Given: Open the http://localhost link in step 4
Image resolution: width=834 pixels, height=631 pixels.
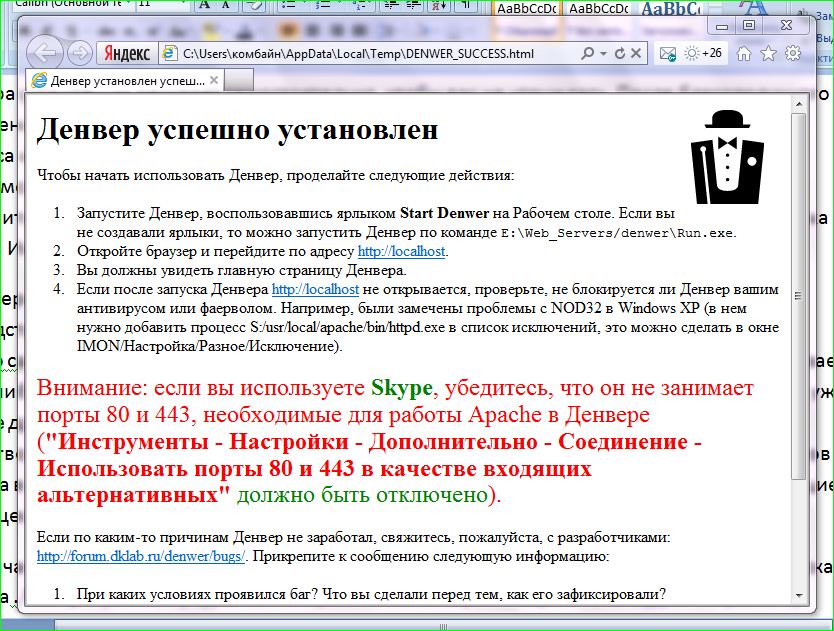Looking at the screenshot, I should 315,289.
